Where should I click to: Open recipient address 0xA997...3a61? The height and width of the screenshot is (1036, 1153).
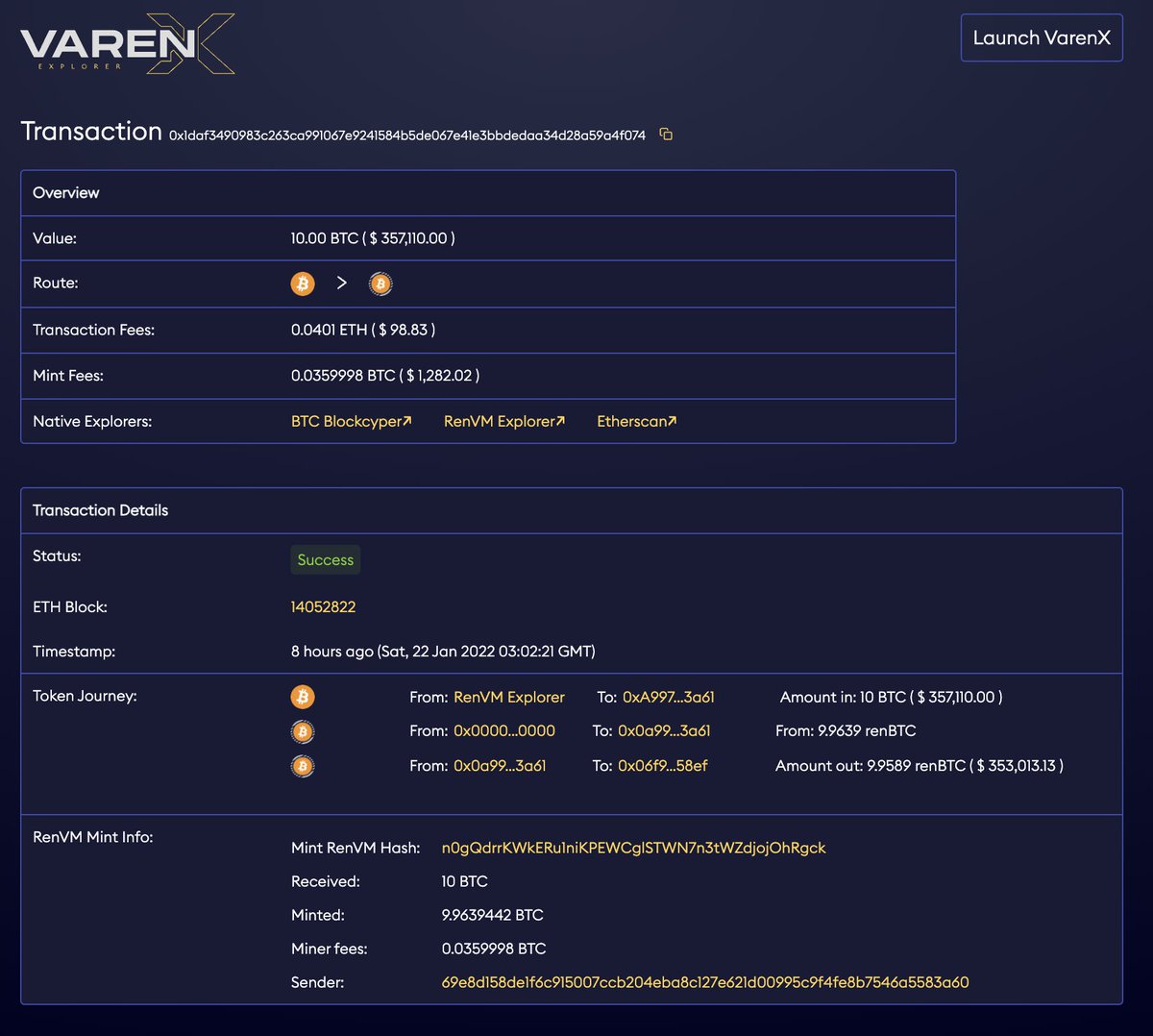pyautogui.click(x=669, y=697)
